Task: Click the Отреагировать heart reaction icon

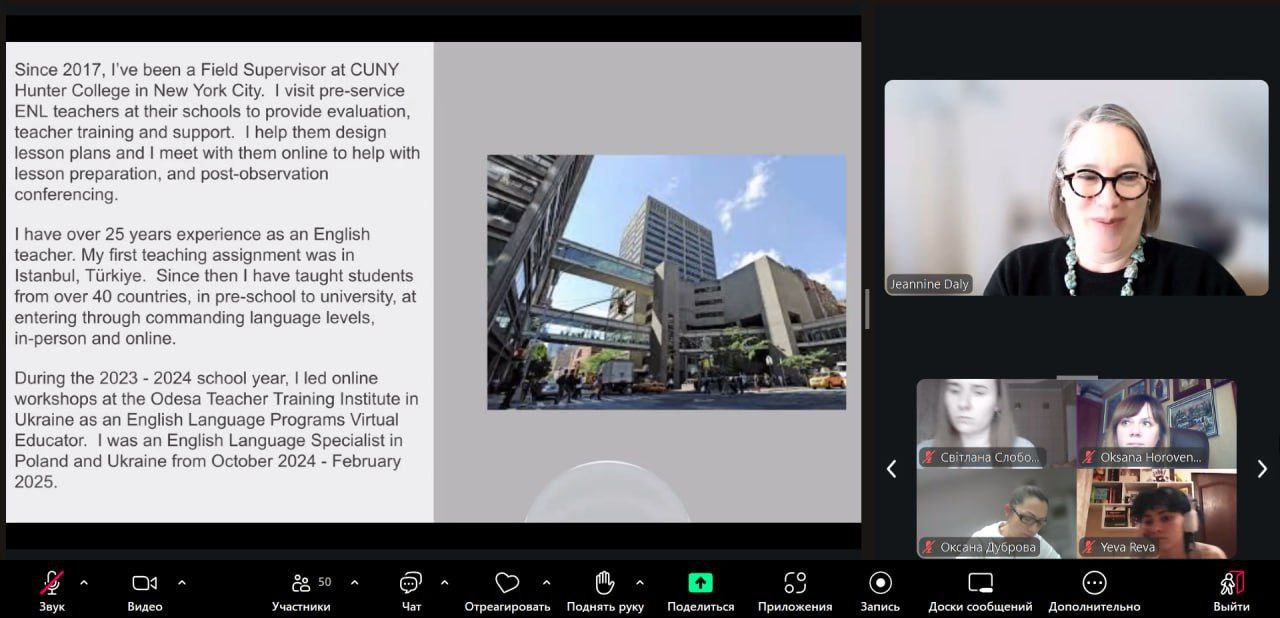Action: 507,584
